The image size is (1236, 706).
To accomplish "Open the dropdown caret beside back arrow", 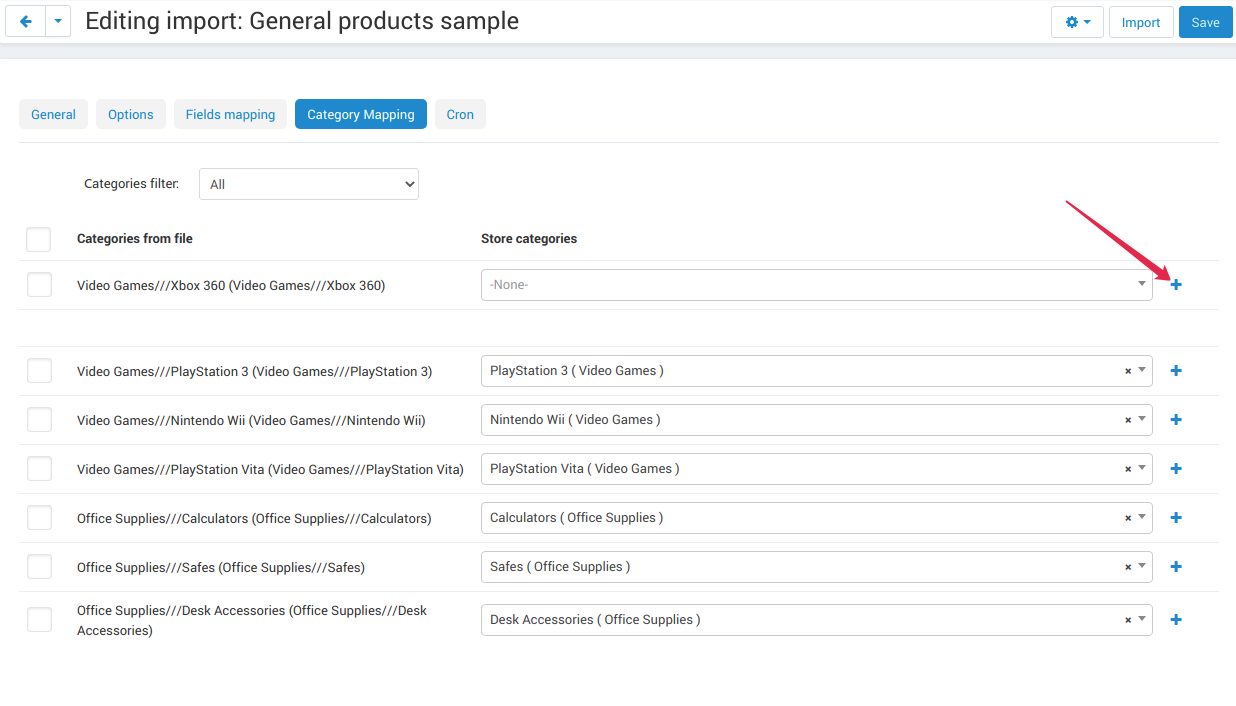I will [x=58, y=22].
